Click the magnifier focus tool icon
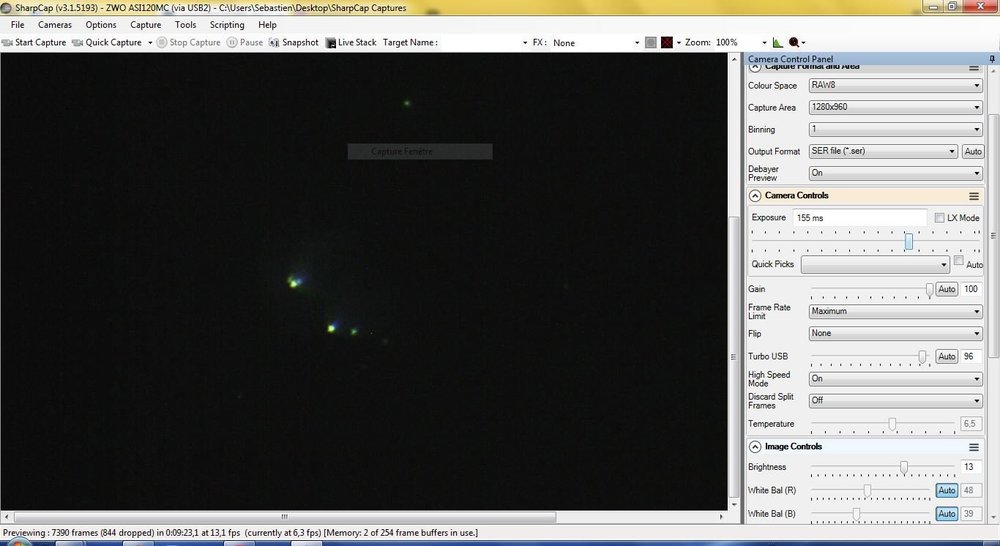The height and width of the screenshot is (546, 1000). [x=793, y=42]
